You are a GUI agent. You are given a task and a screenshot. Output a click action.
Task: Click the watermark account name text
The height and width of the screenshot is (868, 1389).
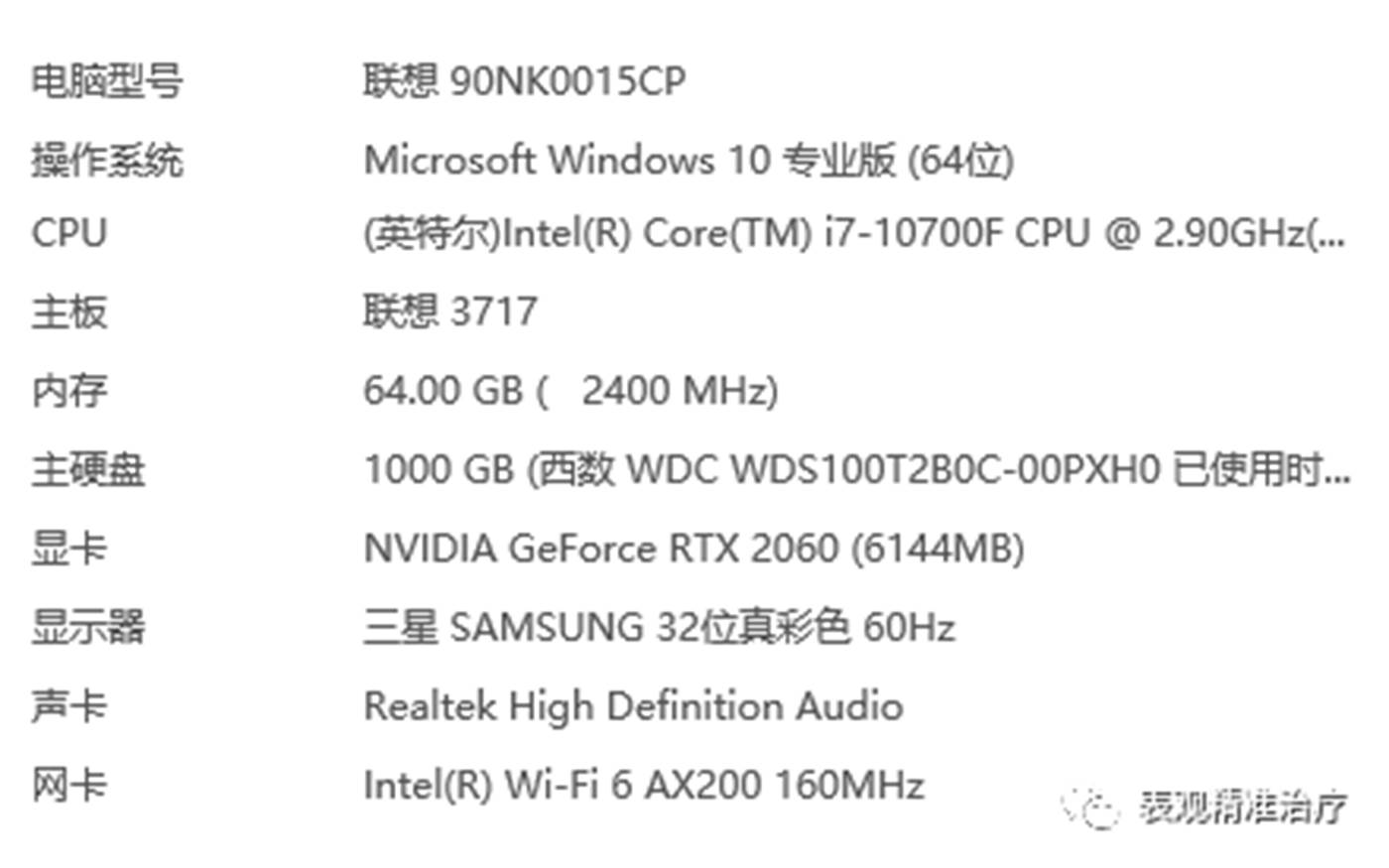click(x=1243, y=807)
